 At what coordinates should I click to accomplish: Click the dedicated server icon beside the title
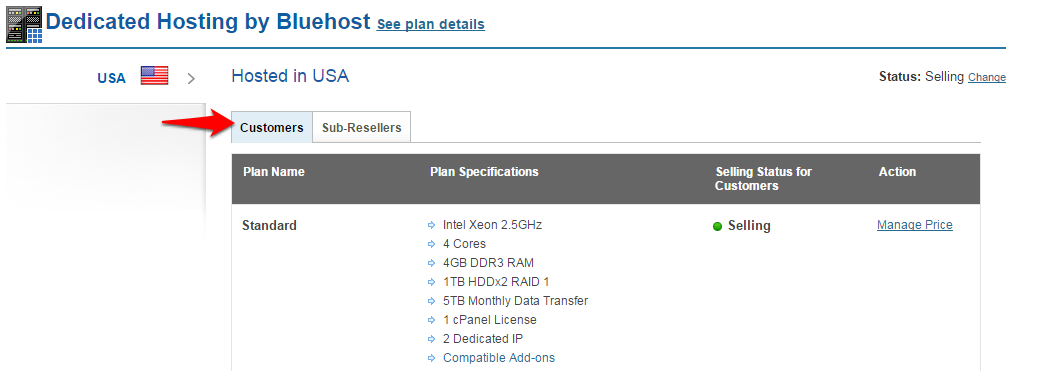point(24,25)
